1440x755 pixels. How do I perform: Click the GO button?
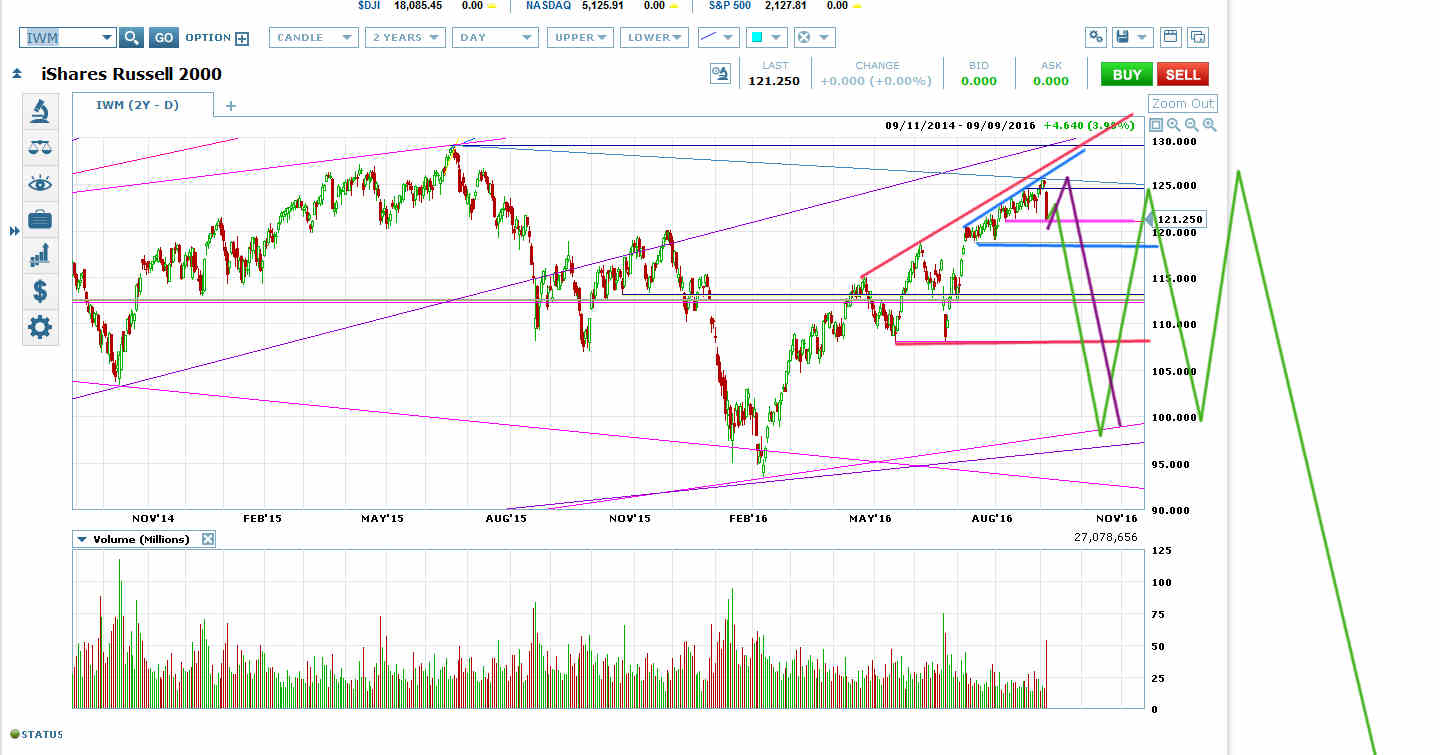[x=164, y=38]
